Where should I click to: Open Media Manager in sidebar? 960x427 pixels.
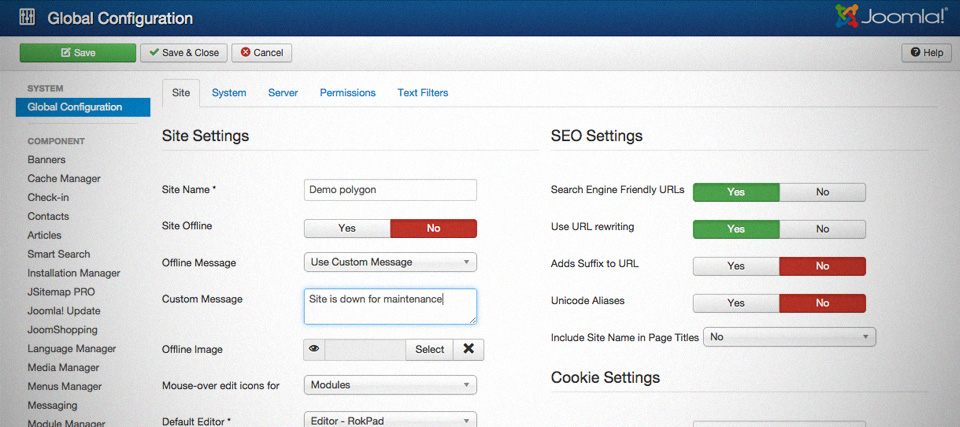[x=63, y=368]
